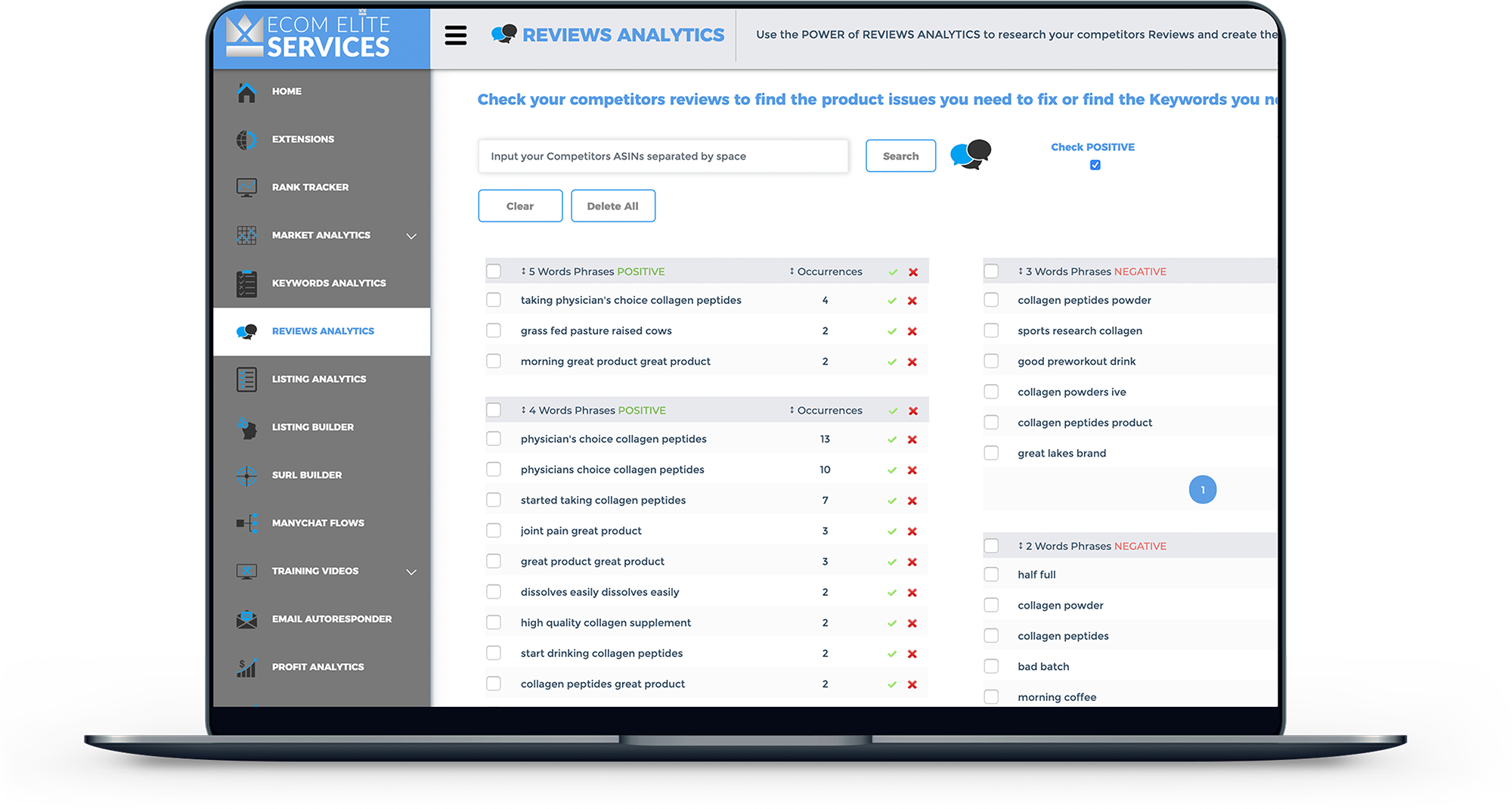Open SURL Builder crosshair icon

(246, 476)
